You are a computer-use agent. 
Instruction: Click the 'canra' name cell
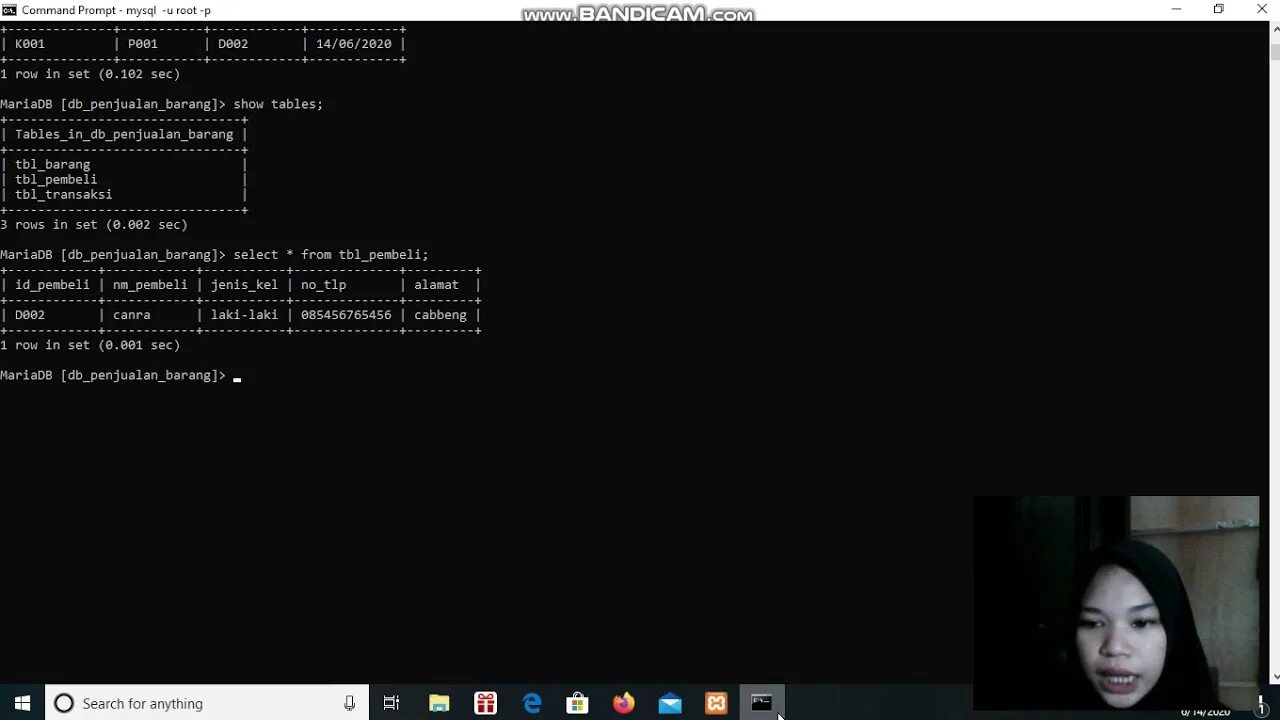(131, 314)
